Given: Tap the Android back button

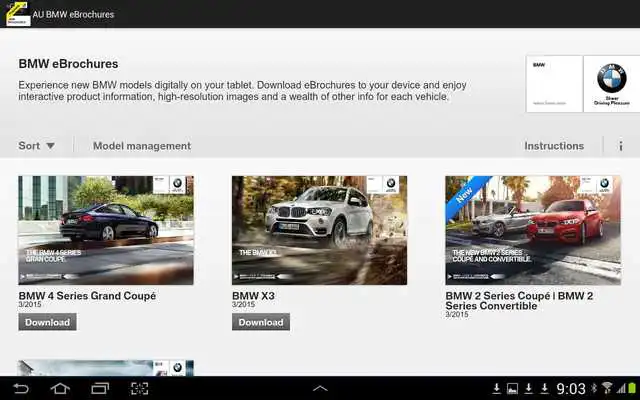Looking at the screenshot, I should click(x=21, y=388).
